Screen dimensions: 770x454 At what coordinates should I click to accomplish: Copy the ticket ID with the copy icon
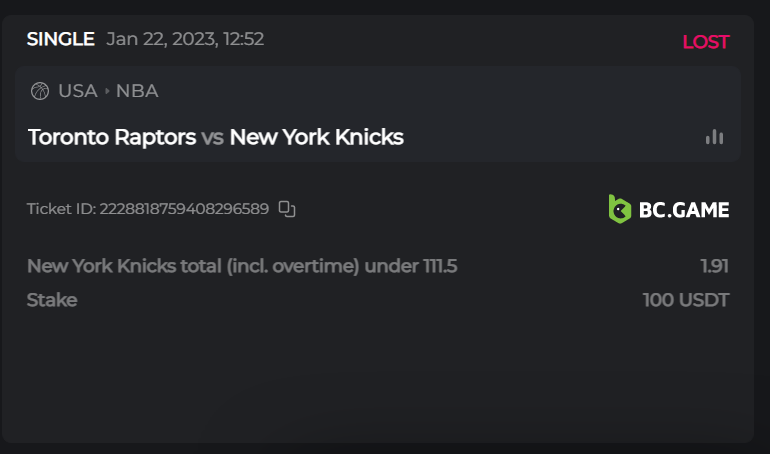(x=287, y=209)
